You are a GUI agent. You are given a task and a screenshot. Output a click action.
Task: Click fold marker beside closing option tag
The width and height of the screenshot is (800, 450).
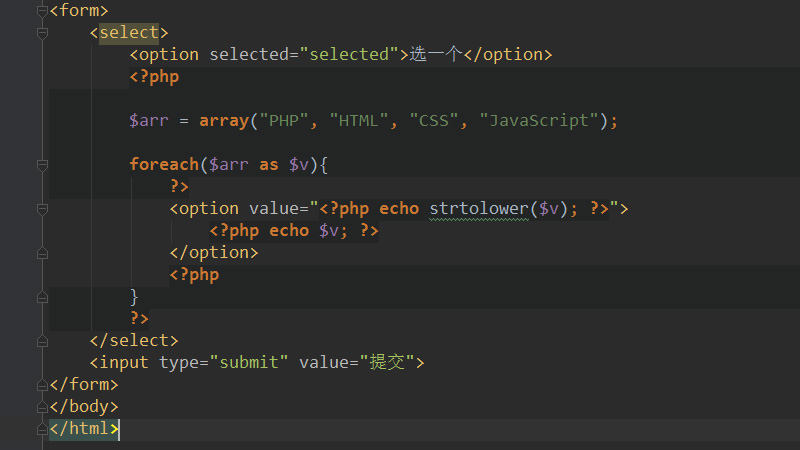pyautogui.click(x=42, y=252)
